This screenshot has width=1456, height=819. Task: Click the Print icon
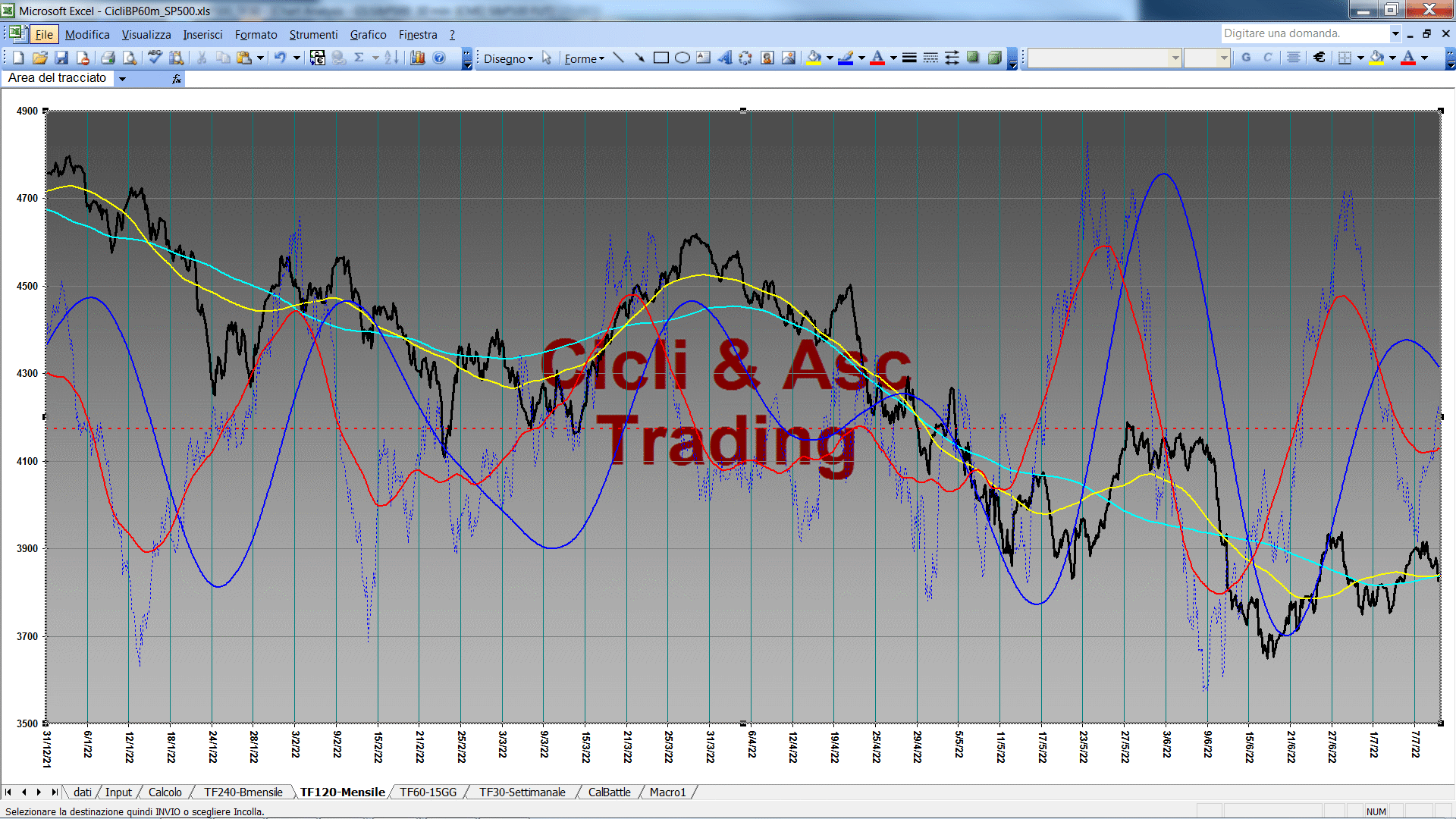pos(108,58)
